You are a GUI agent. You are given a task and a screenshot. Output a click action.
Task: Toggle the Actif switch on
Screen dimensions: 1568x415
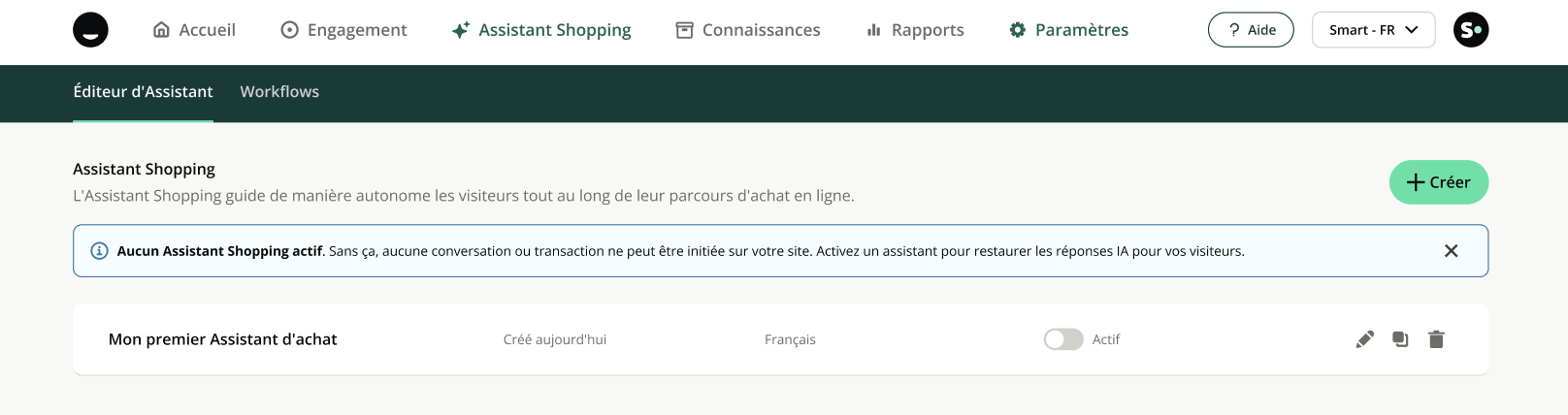click(1063, 339)
